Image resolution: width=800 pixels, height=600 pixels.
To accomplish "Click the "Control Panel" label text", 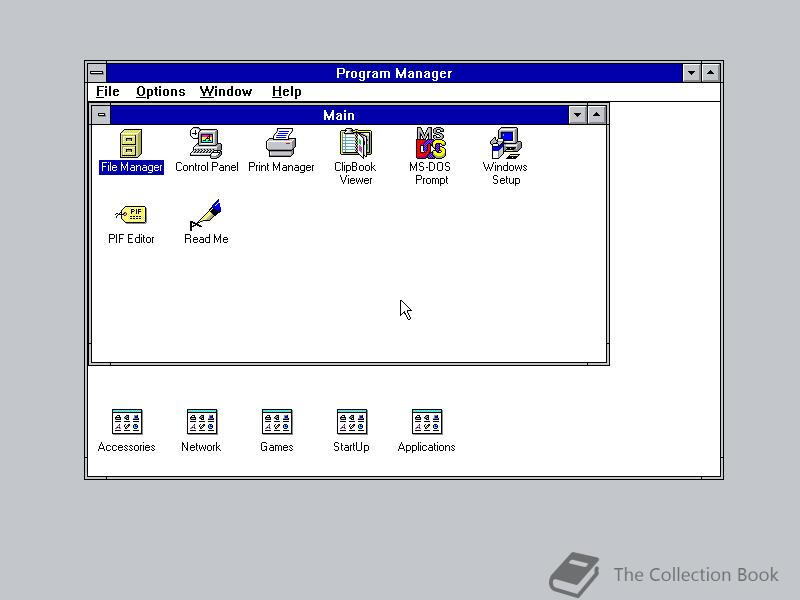I will (207, 167).
